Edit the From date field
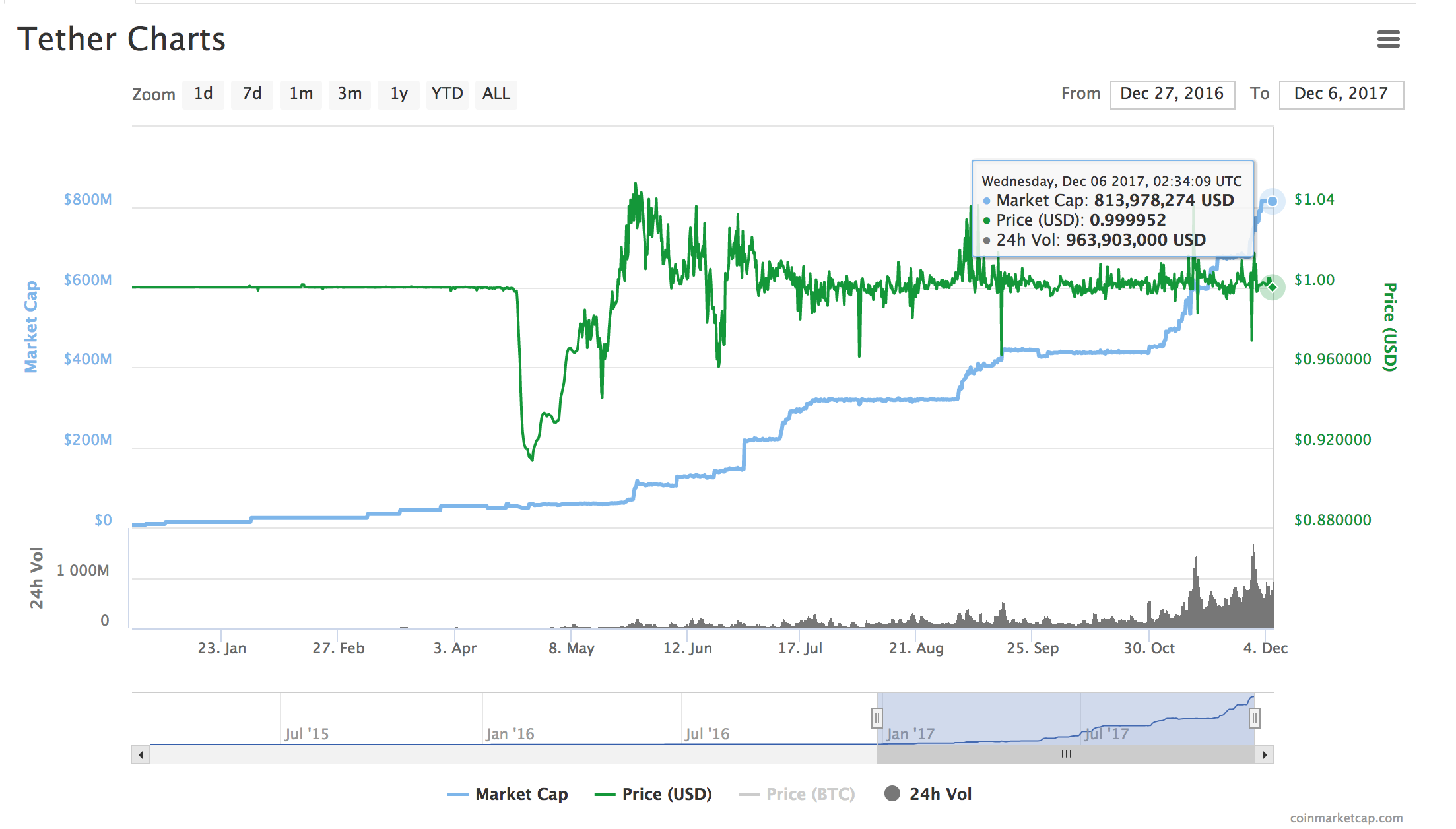 pyautogui.click(x=1172, y=94)
